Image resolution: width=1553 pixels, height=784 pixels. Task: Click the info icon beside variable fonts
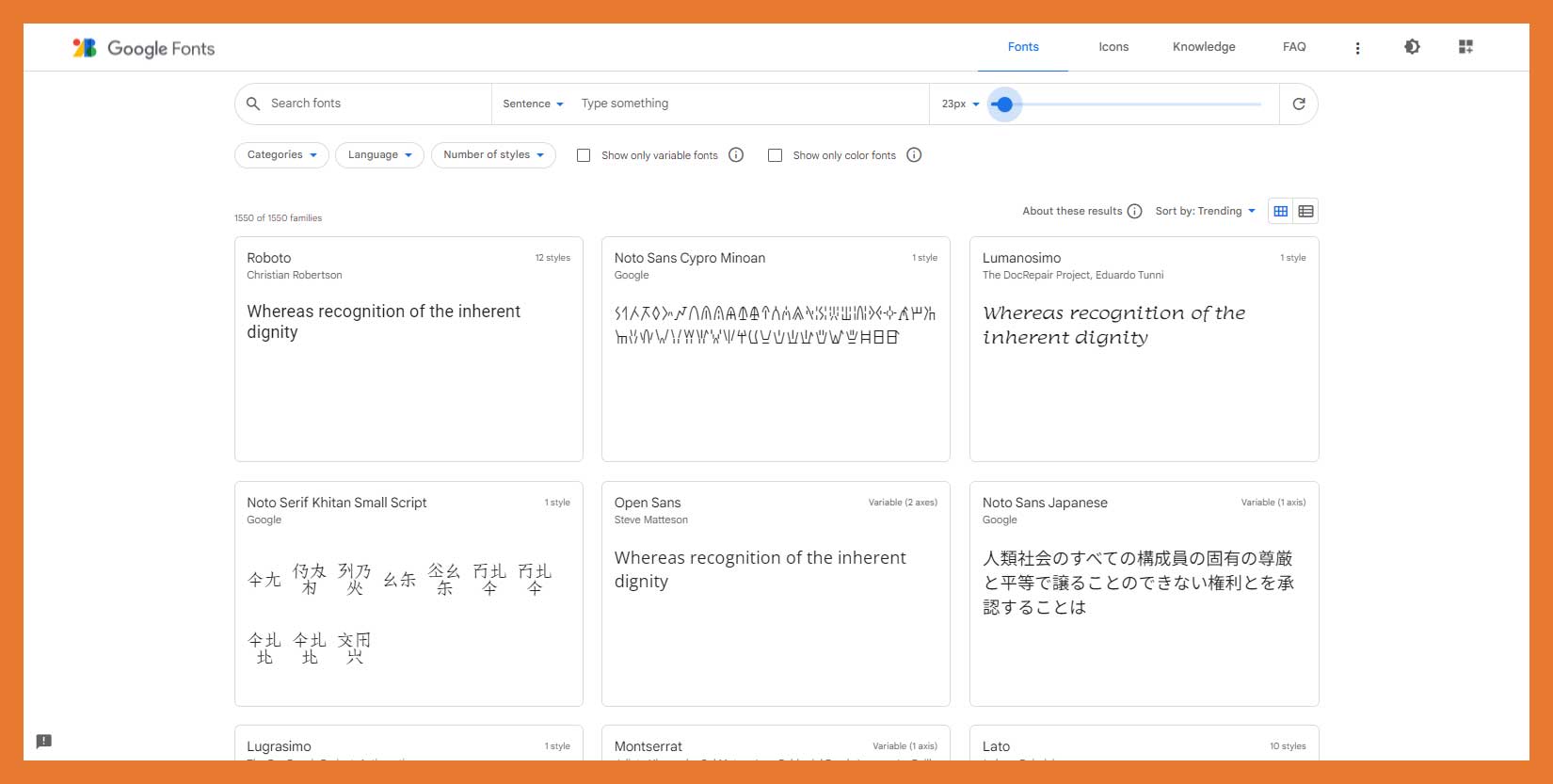736,155
